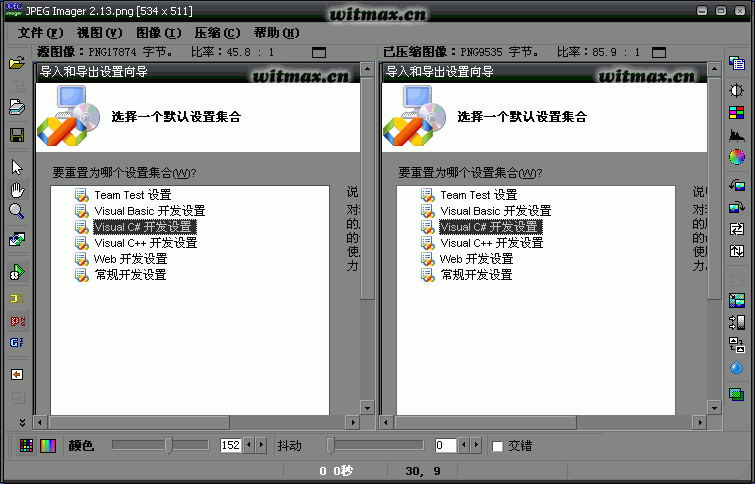Viewport: 755px width, 484px height.
Task: Click 'Visual C++ 开发设置' in compressed image pane
Action: click(x=492, y=243)
